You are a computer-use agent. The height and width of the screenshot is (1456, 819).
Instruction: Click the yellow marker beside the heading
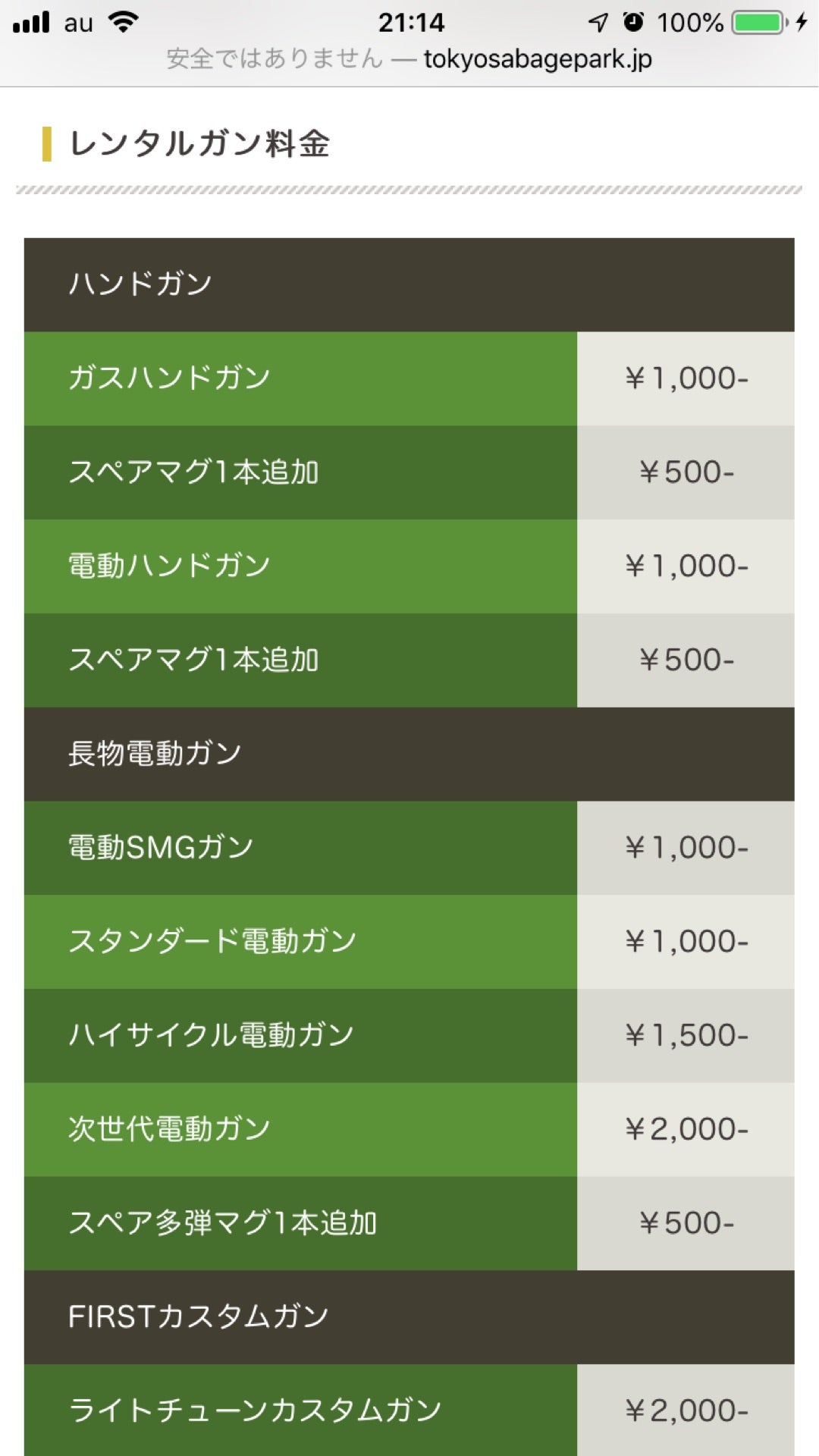pyautogui.click(x=47, y=144)
